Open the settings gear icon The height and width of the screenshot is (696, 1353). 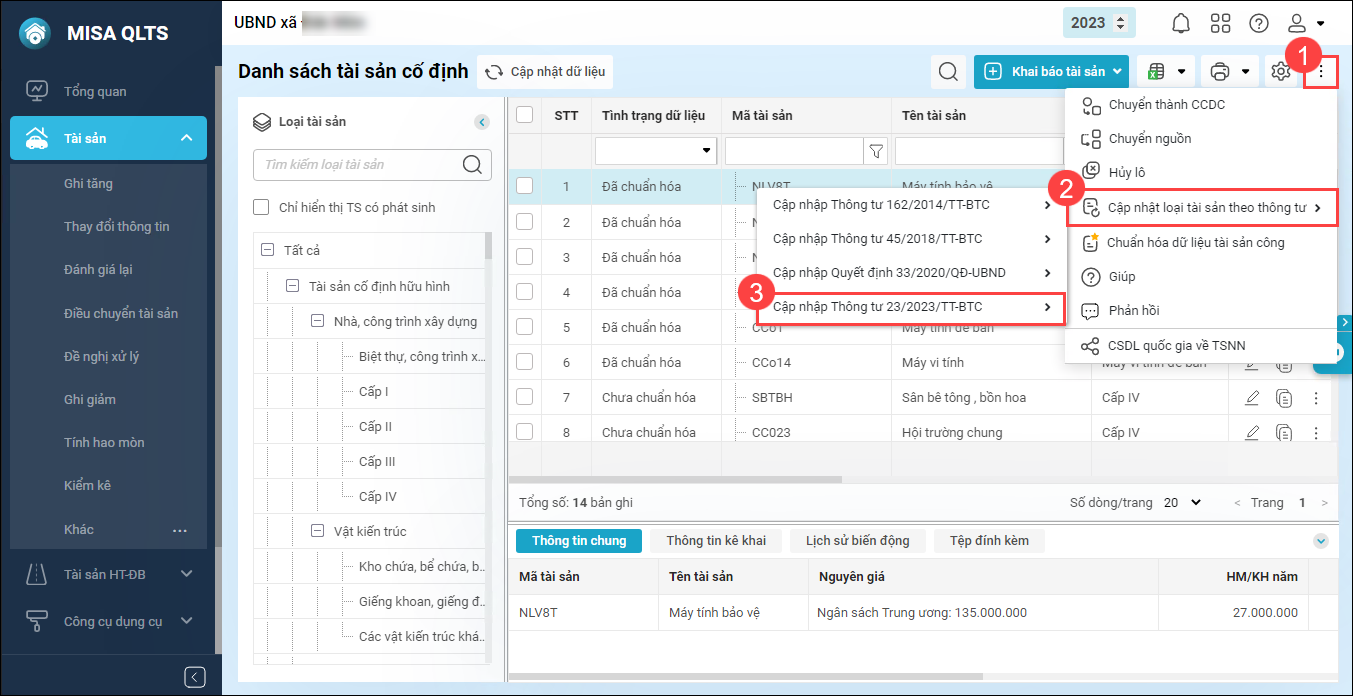point(1280,72)
